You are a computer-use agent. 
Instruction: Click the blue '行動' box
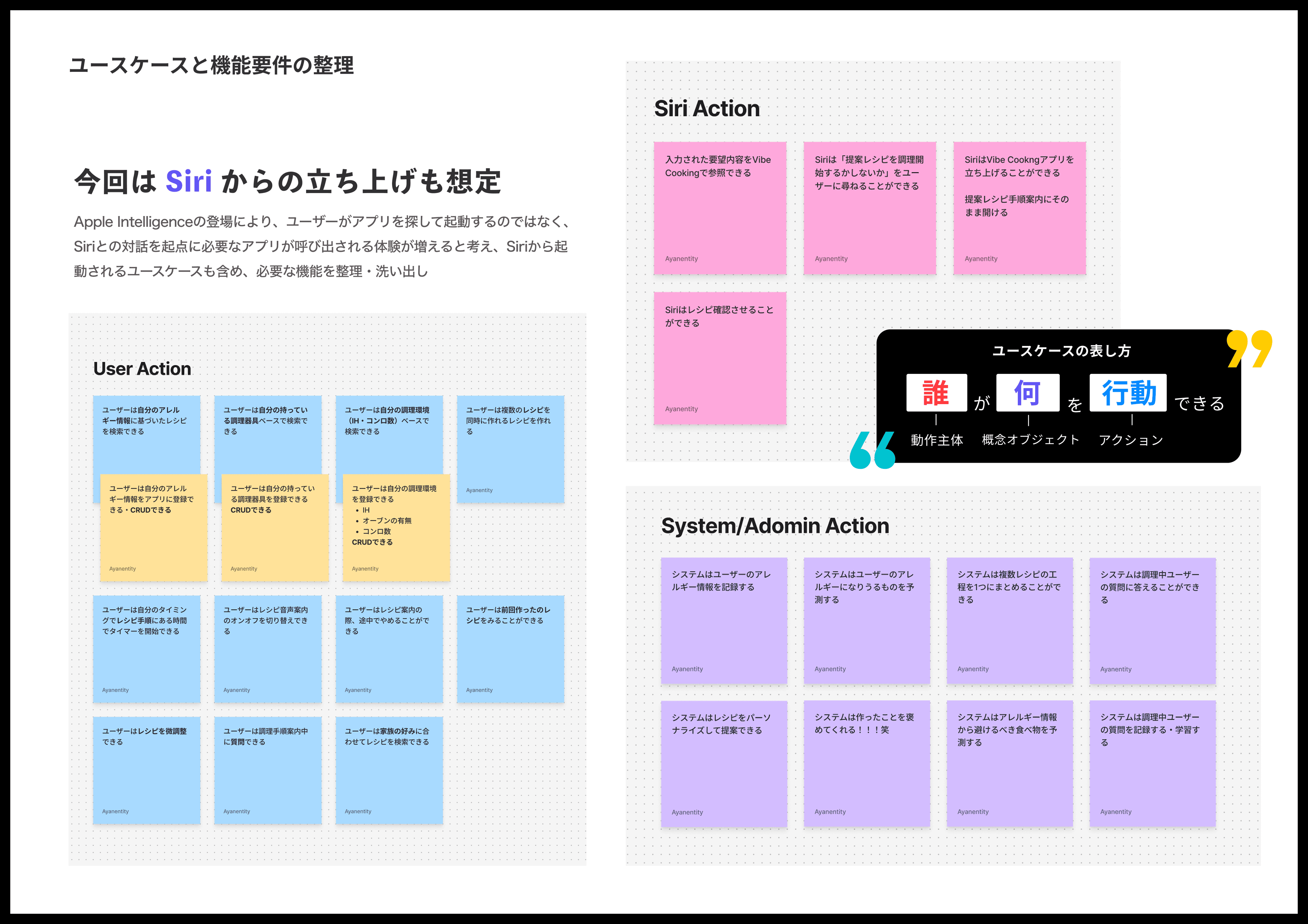coord(1128,392)
